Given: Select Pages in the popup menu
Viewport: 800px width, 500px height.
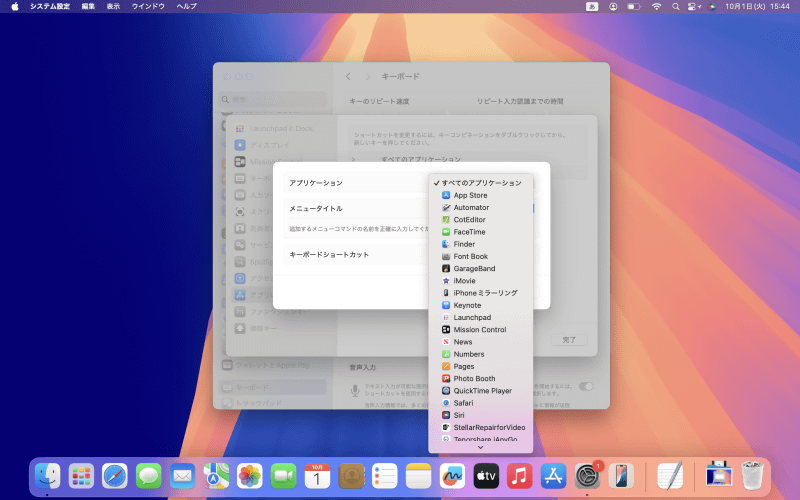Looking at the screenshot, I should tap(481, 366).
